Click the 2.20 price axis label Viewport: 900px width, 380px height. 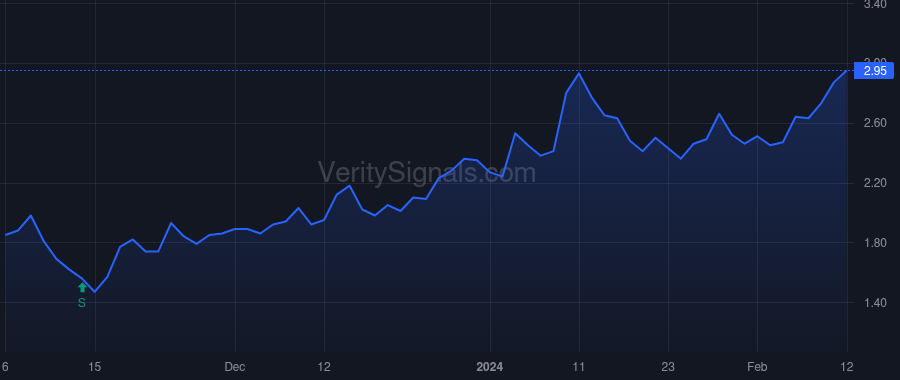pos(875,183)
